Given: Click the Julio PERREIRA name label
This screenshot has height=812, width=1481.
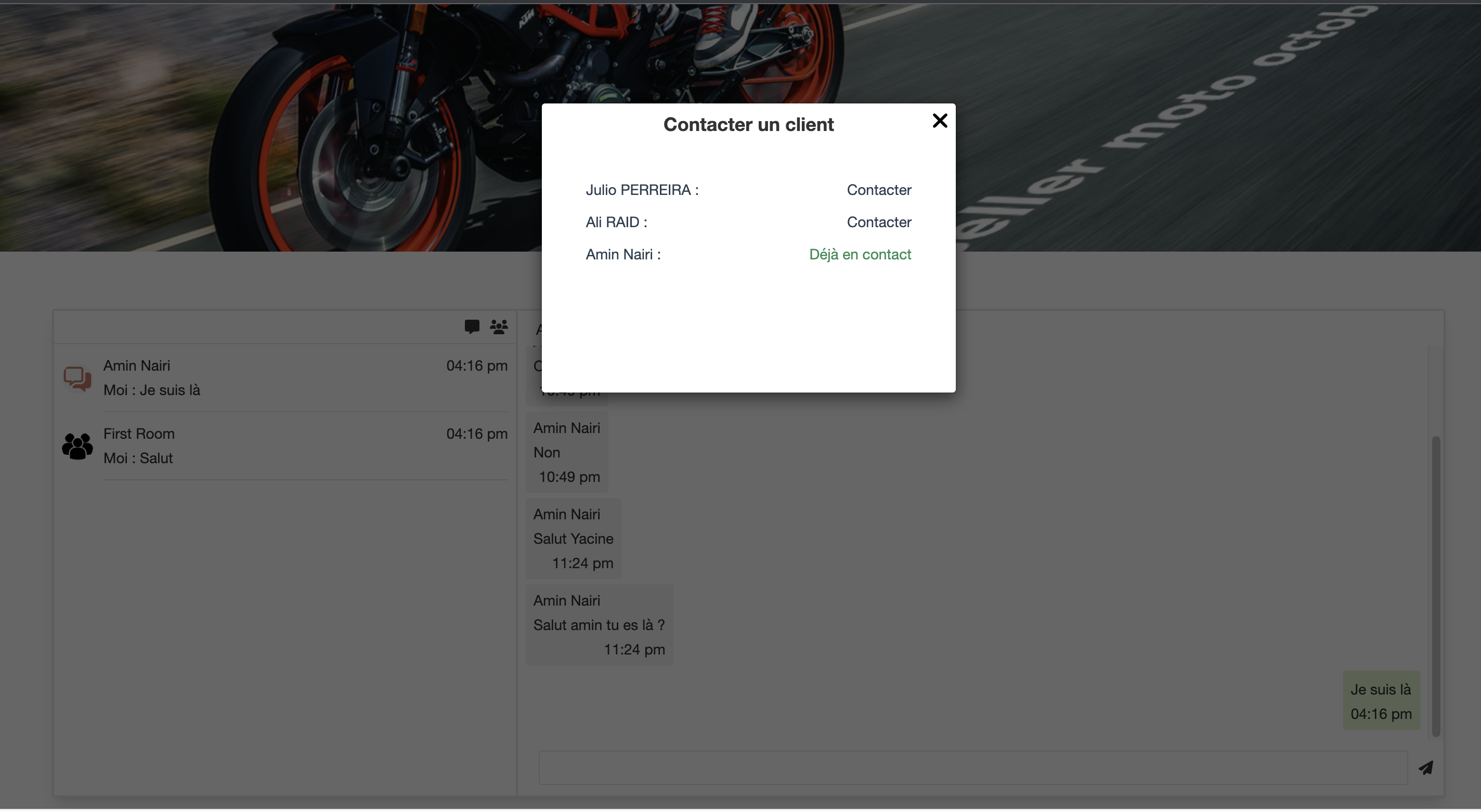Looking at the screenshot, I should coord(642,190).
